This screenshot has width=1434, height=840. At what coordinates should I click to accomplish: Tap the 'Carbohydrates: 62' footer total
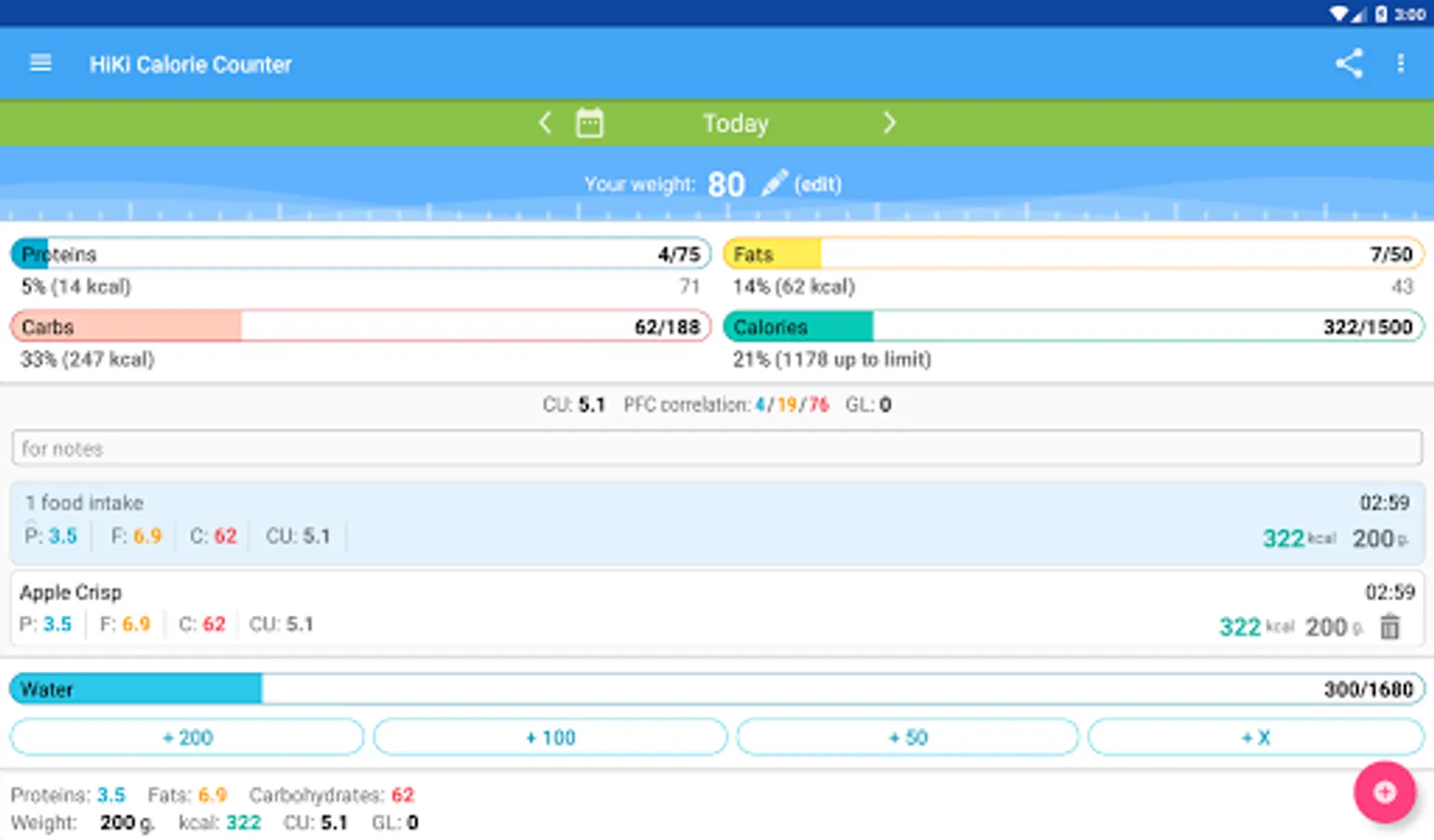[331, 795]
